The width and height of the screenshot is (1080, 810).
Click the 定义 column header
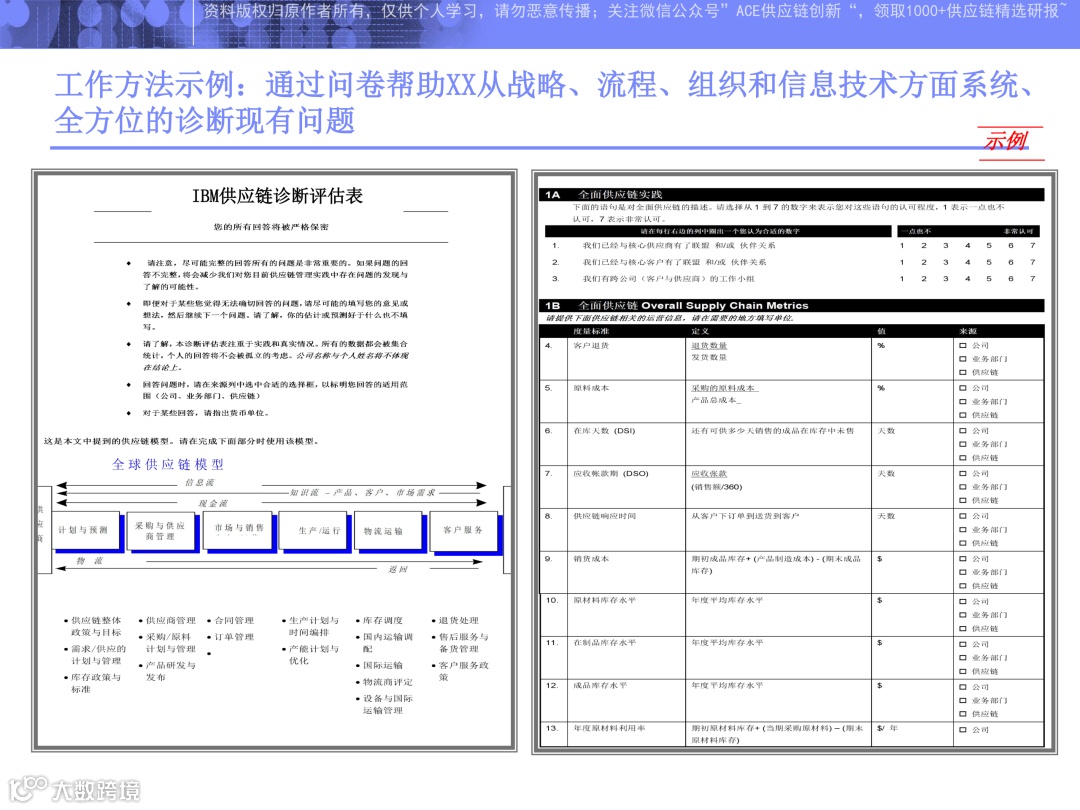[700, 331]
